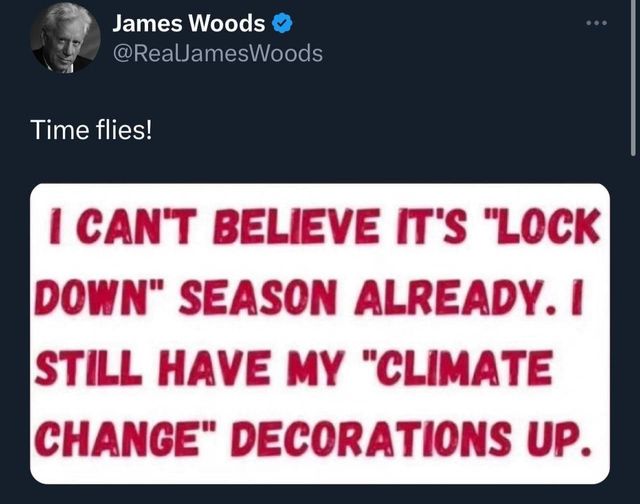
Task: Click the word "ALREADY." in the meme
Action: coord(456,297)
